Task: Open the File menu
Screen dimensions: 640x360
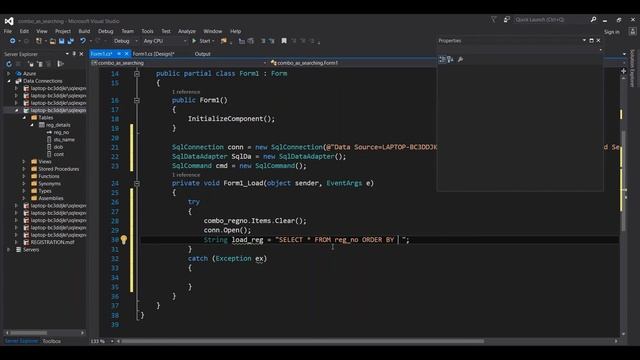Action: (8, 31)
